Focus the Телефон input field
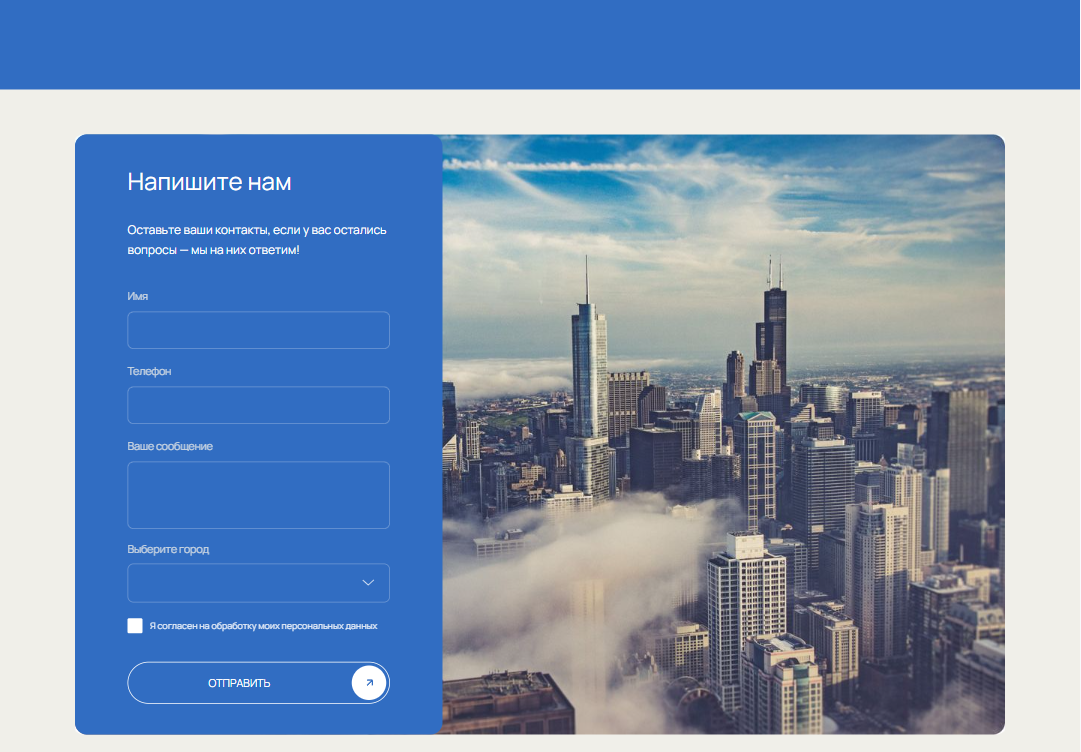1081x752 pixels. click(259, 405)
